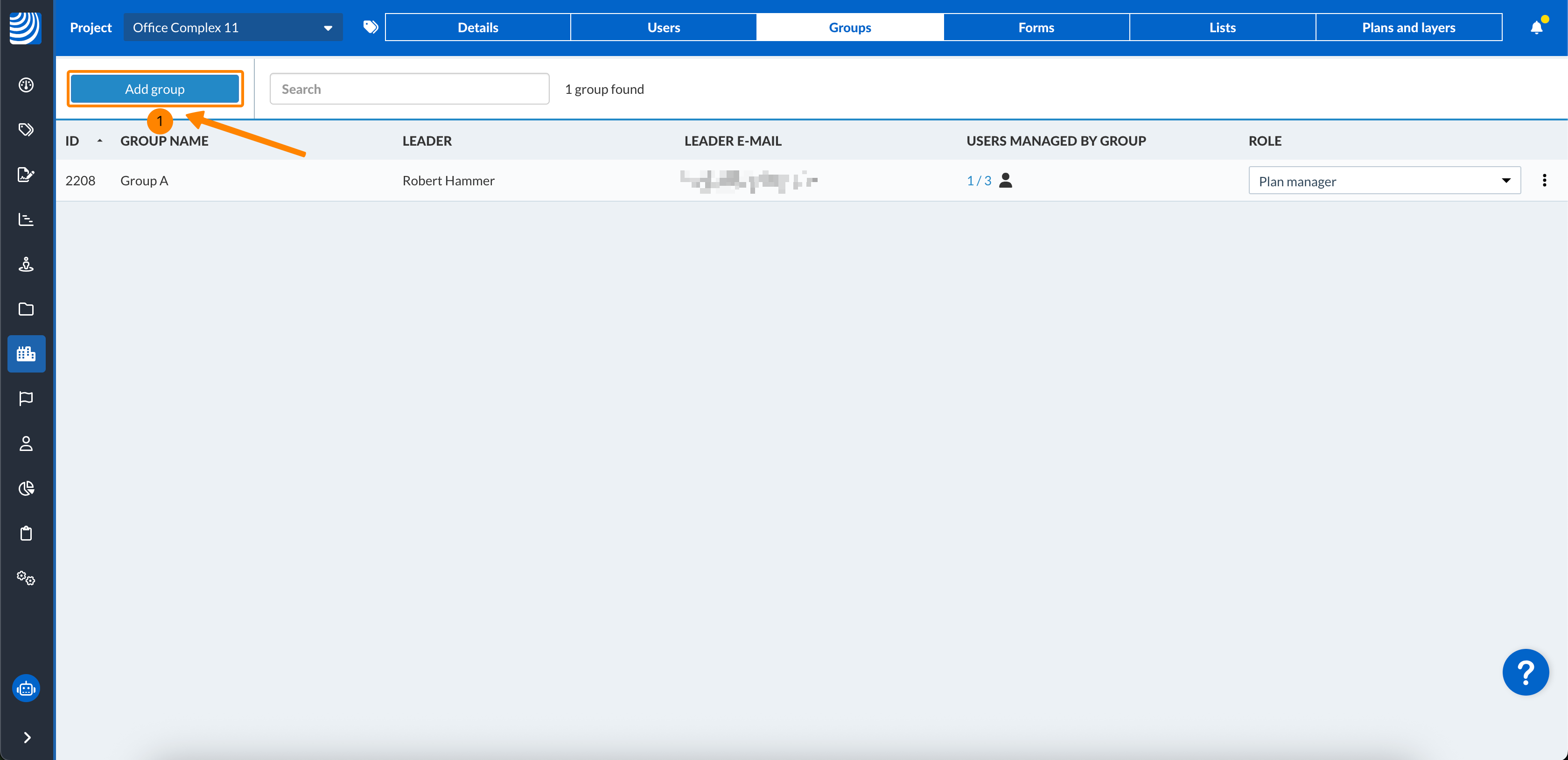Open the gears settings sidebar icon

(26, 577)
